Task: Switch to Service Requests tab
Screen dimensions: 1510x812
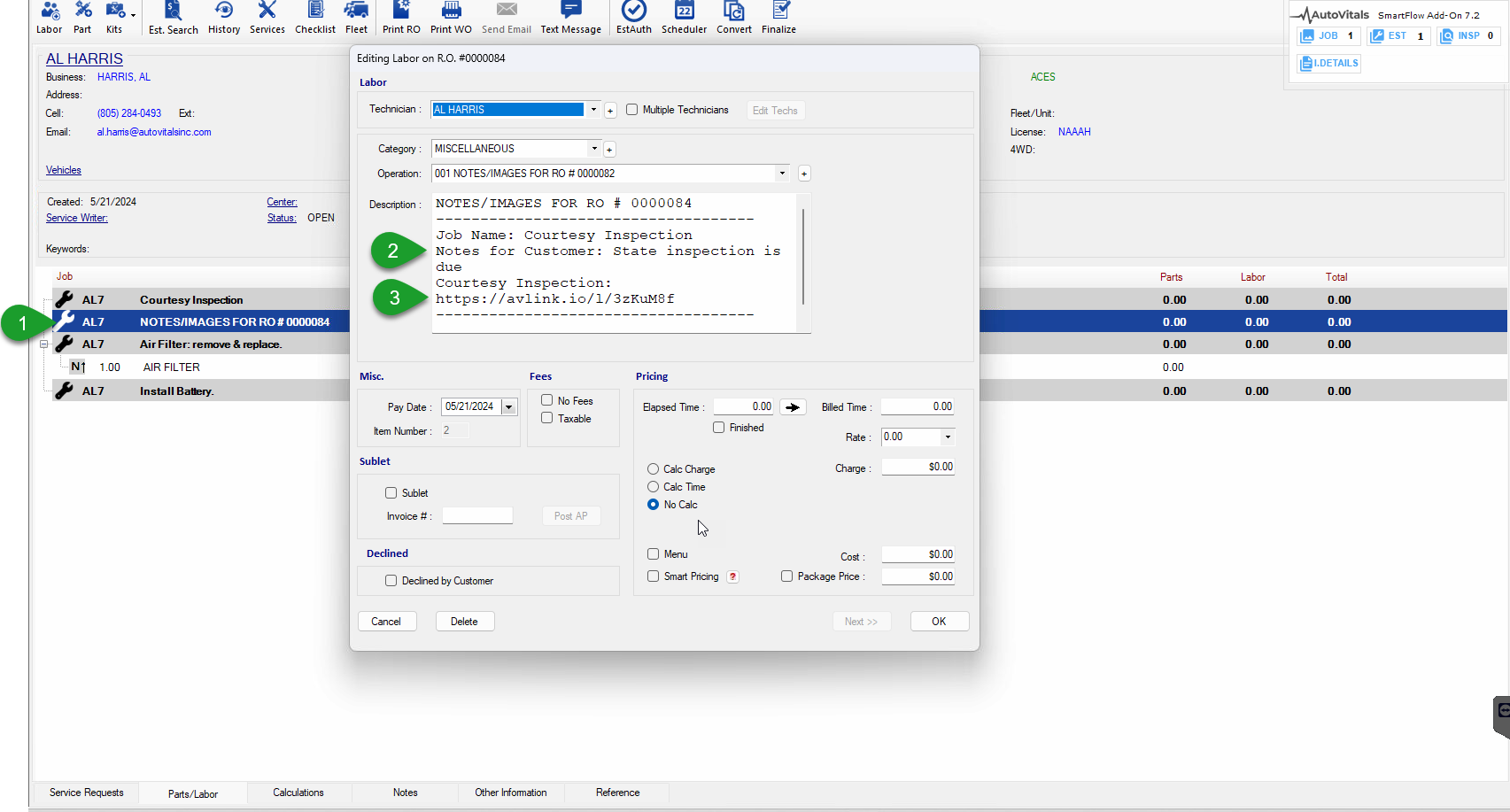Action: click(x=87, y=793)
